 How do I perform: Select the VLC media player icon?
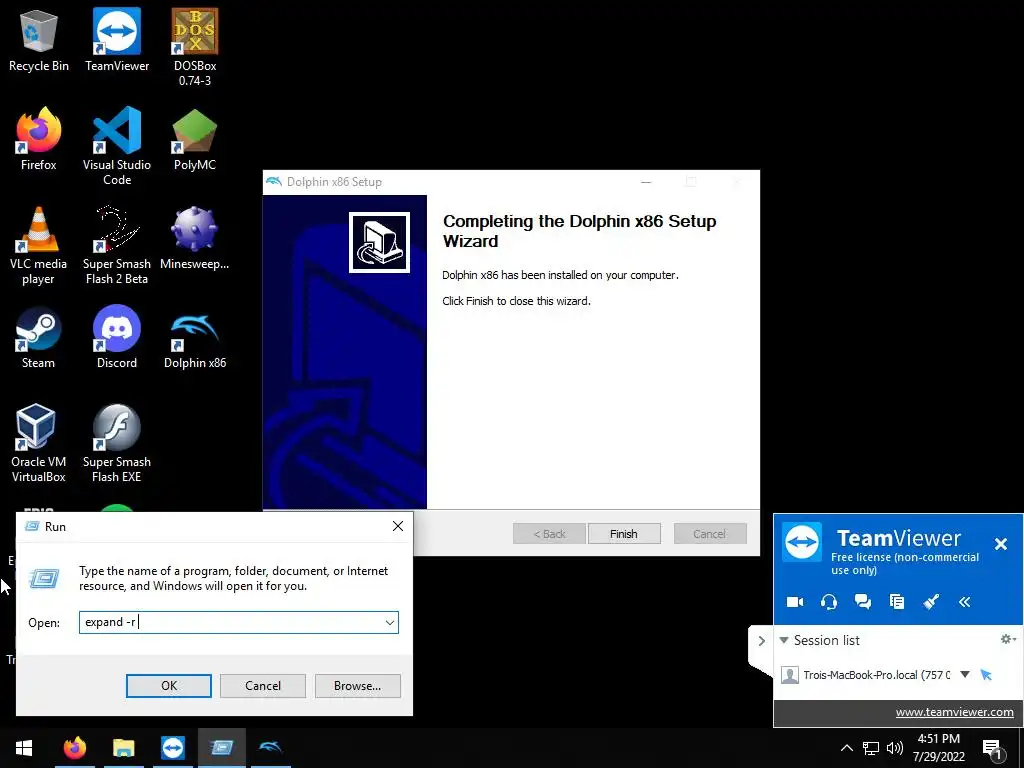[39, 246]
